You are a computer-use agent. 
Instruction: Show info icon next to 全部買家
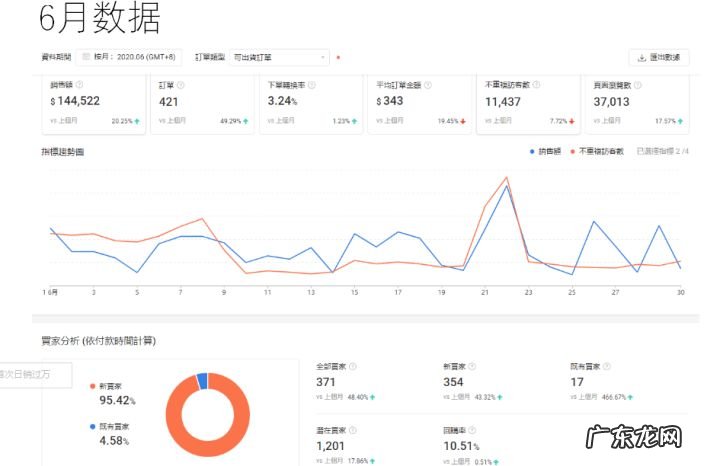coord(353,366)
